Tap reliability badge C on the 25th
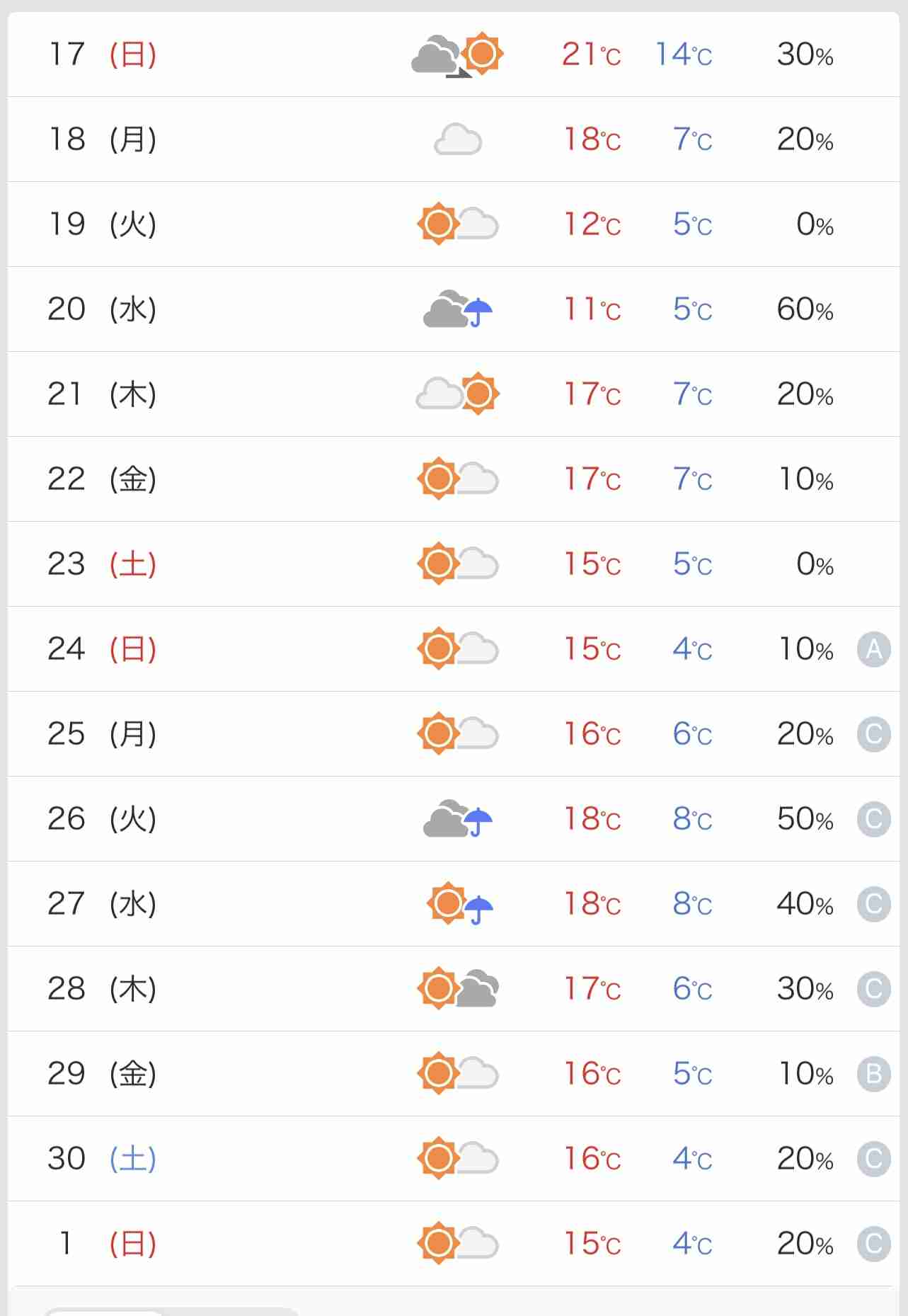This screenshot has height=1316, width=908. point(873,734)
